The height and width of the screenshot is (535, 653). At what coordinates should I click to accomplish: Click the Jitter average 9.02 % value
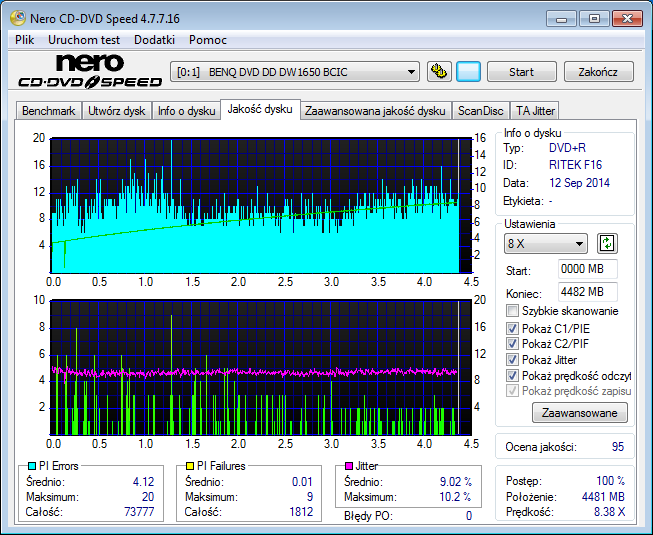pyautogui.click(x=456, y=482)
